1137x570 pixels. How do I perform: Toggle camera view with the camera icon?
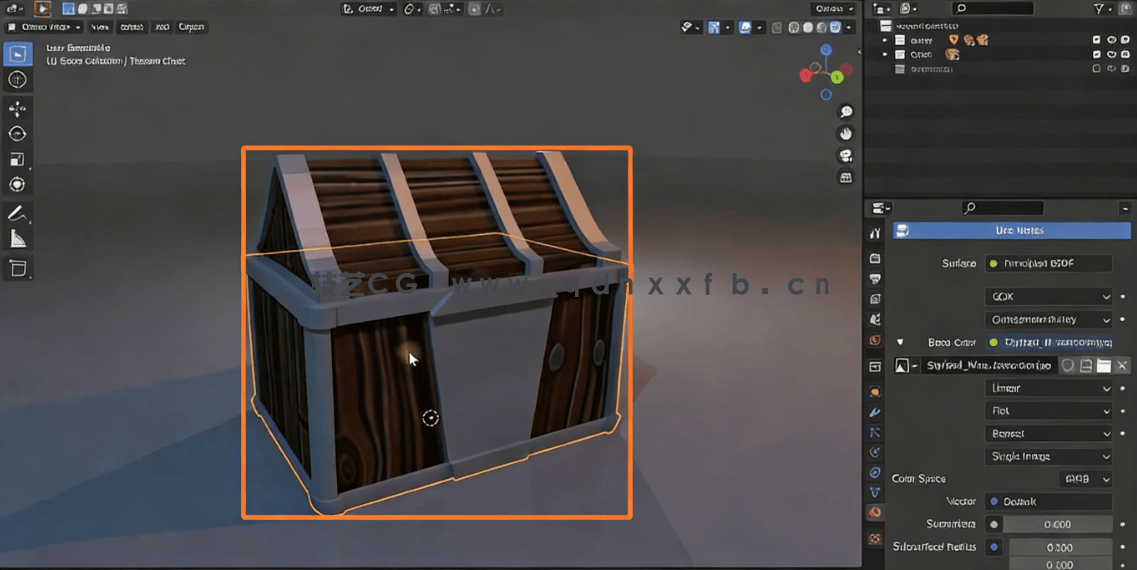845,155
